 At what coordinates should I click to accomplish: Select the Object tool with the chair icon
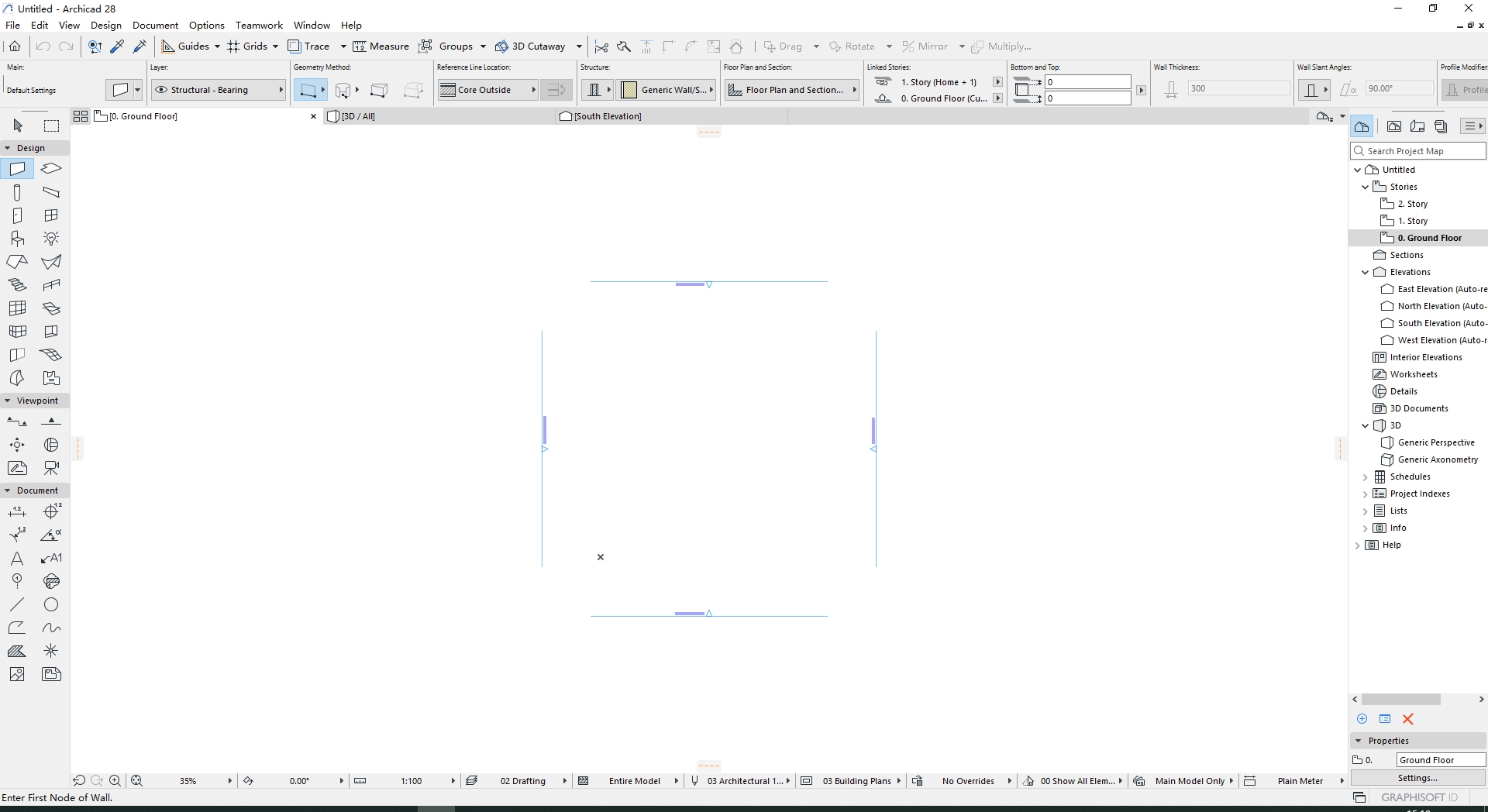pos(17,239)
